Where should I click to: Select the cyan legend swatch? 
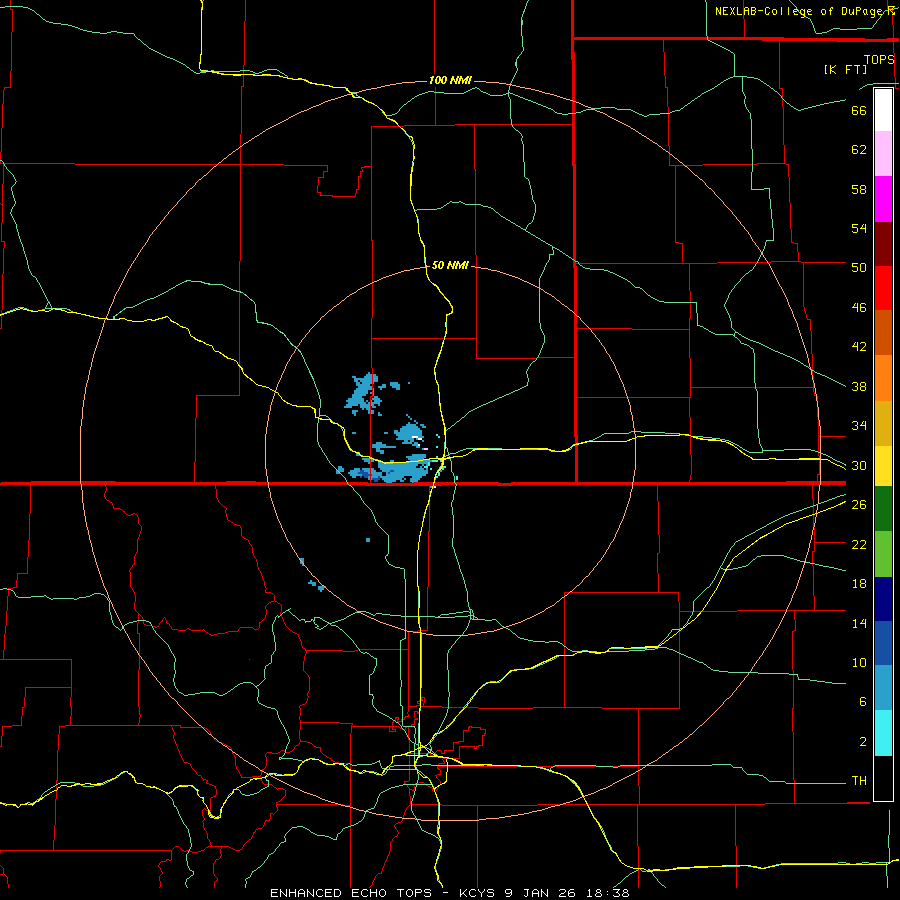tap(883, 733)
